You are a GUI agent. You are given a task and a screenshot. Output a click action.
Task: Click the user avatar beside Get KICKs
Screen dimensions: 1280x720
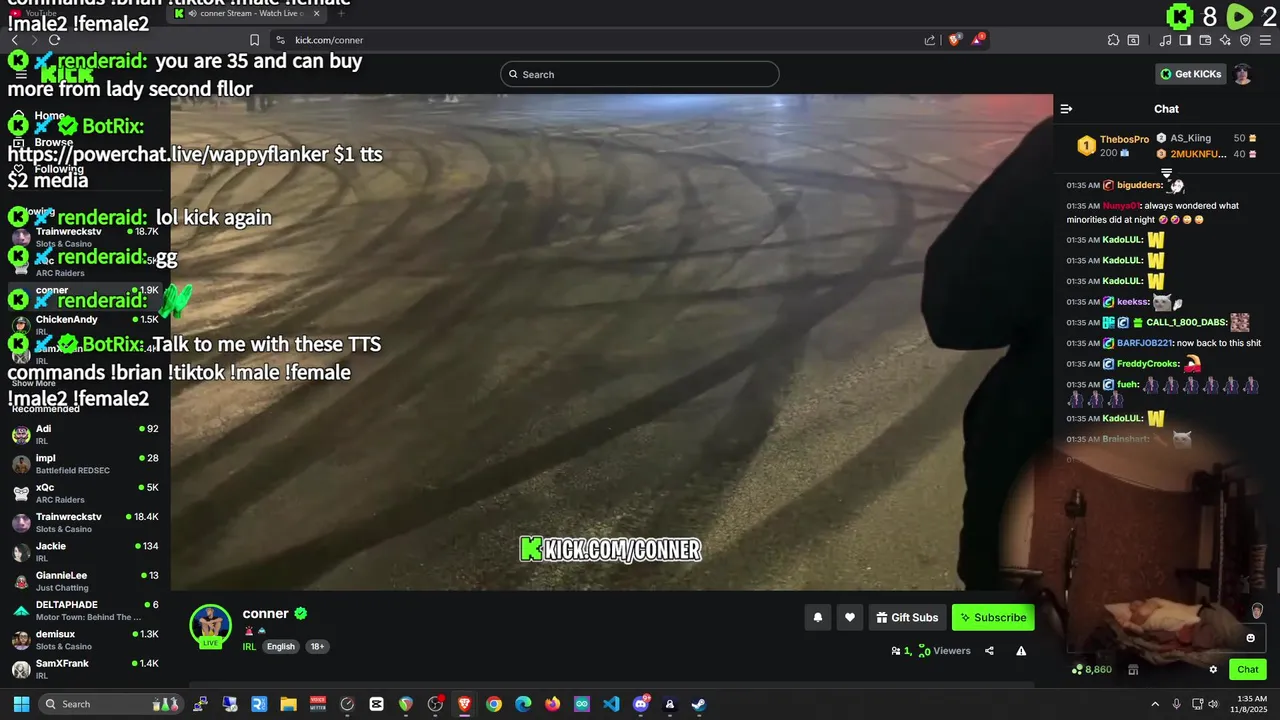[x=1242, y=74]
